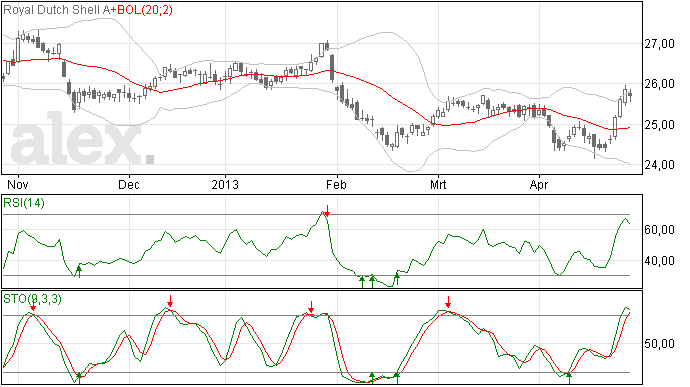
Task: Click the 'Apr' date axis label
Action: click(539, 184)
